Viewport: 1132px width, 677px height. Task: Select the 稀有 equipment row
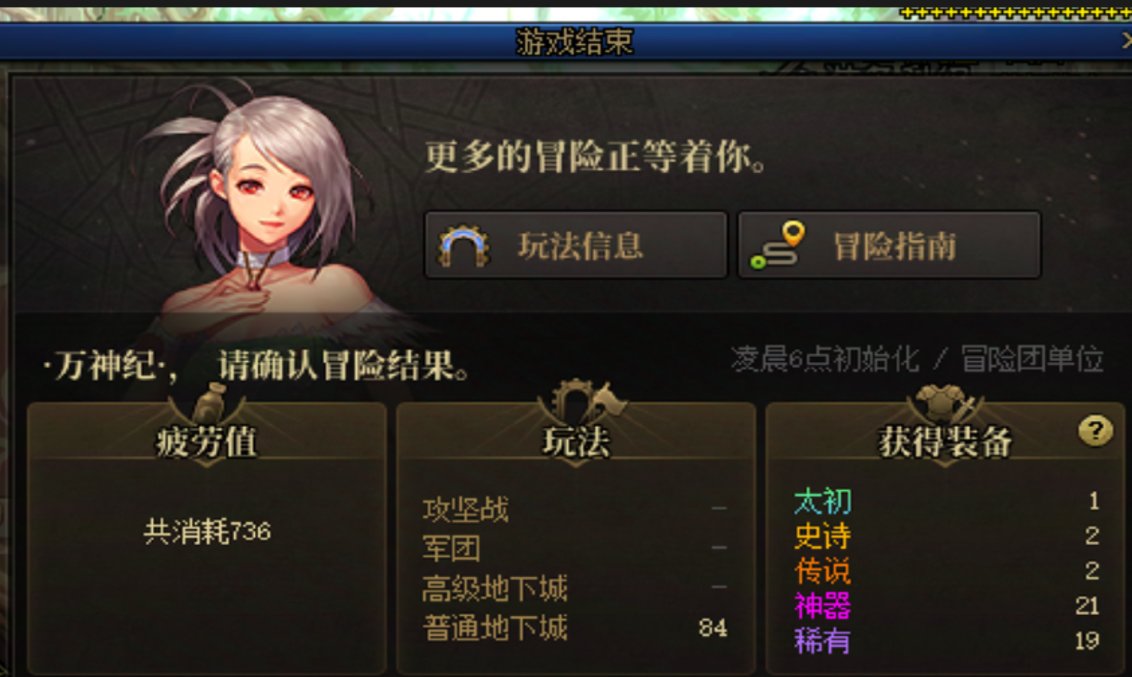[946, 640]
